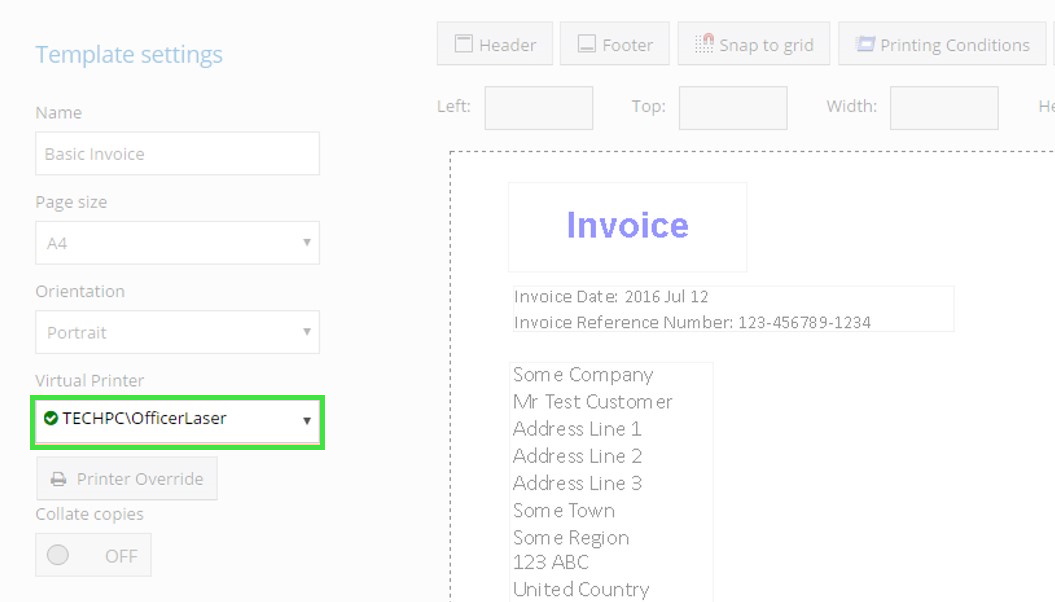
Task: Click the printer icon on Printer Override
Action: coord(59,479)
